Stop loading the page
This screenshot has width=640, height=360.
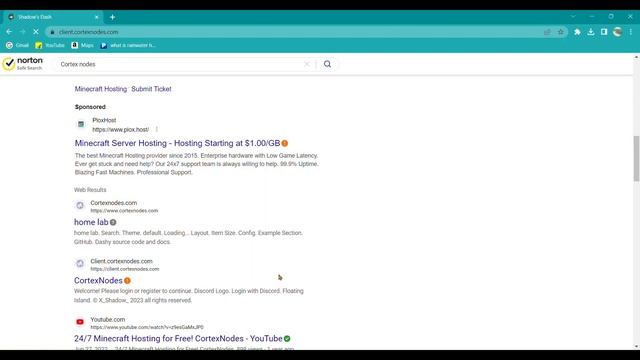[x=36, y=32]
